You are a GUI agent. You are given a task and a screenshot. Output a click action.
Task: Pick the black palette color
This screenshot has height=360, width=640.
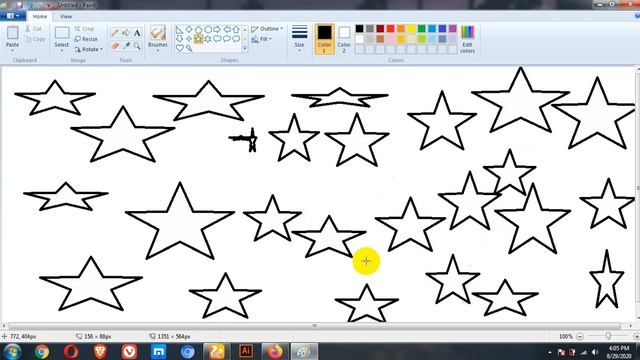coord(360,29)
